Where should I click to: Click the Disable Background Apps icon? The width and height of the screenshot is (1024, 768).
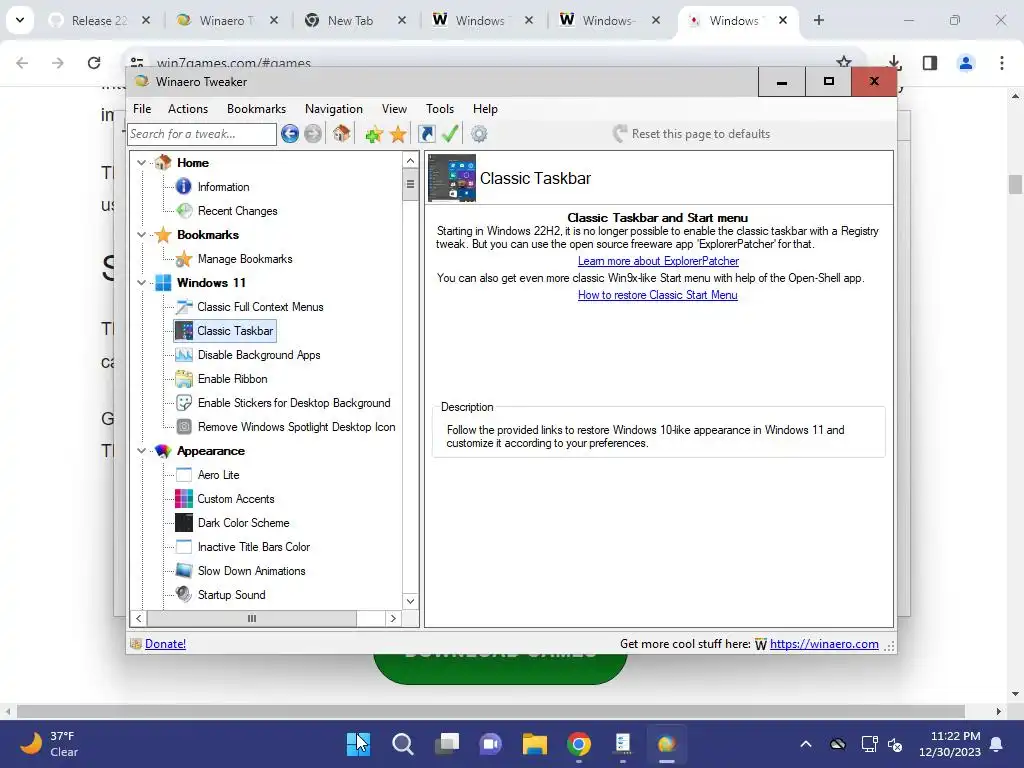click(184, 355)
